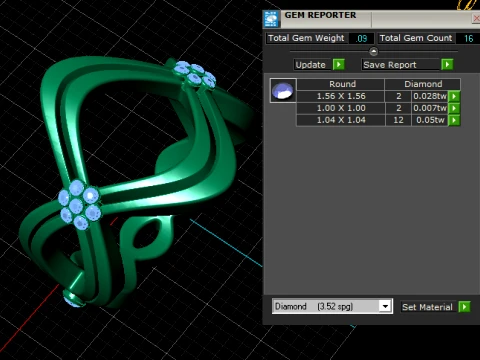
Task: Select the 1.56 X 1.56 size cell
Action: coord(341,96)
